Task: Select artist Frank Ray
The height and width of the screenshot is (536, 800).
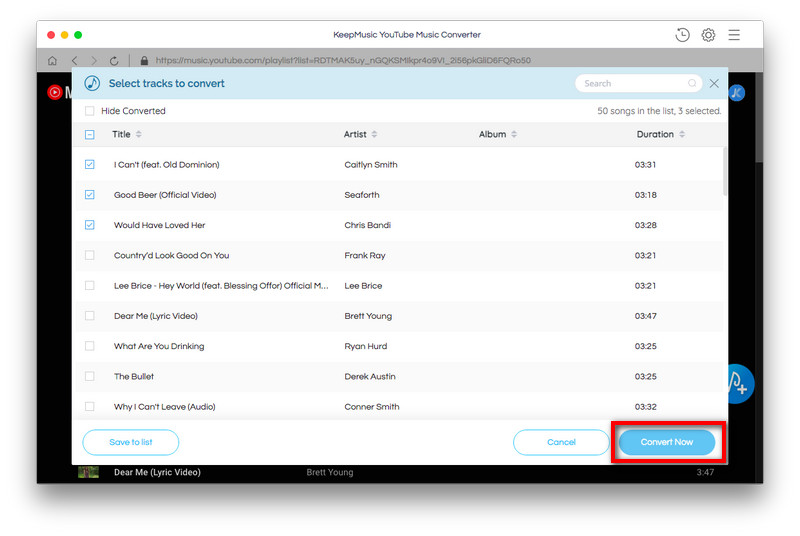Action: (x=365, y=256)
